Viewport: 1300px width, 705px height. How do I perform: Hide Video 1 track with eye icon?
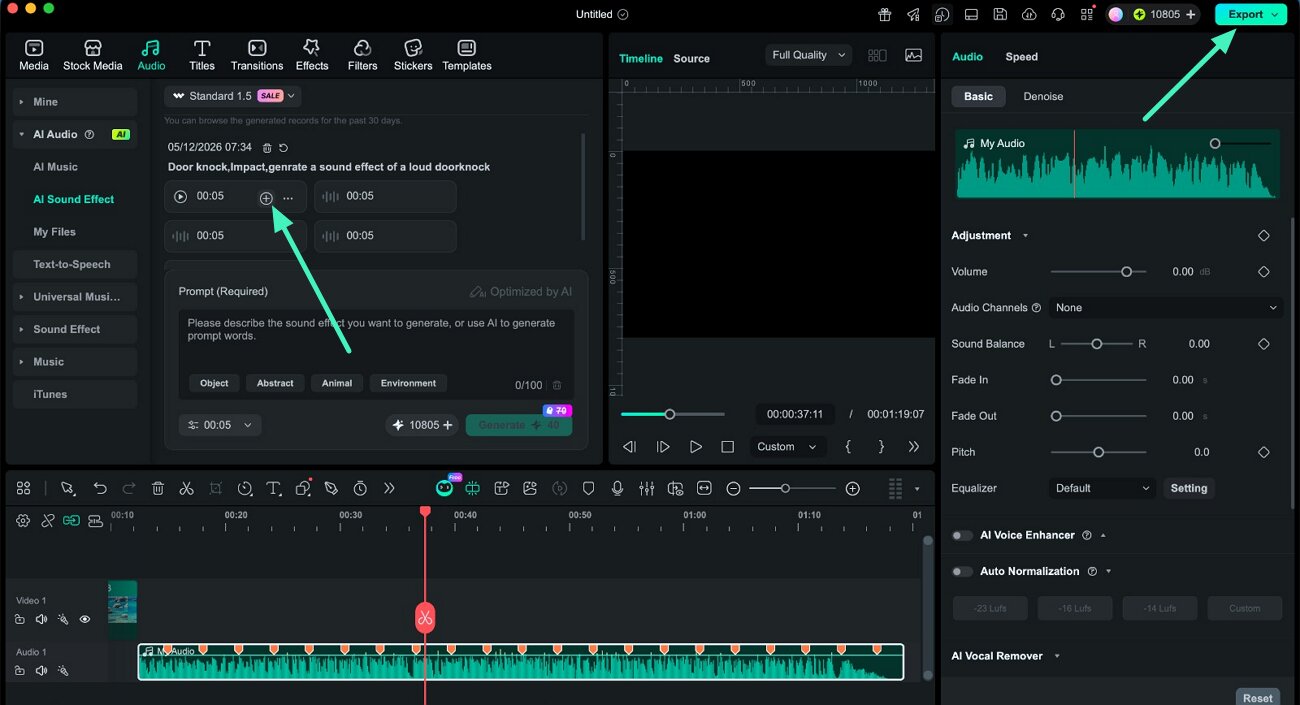(85, 619)
